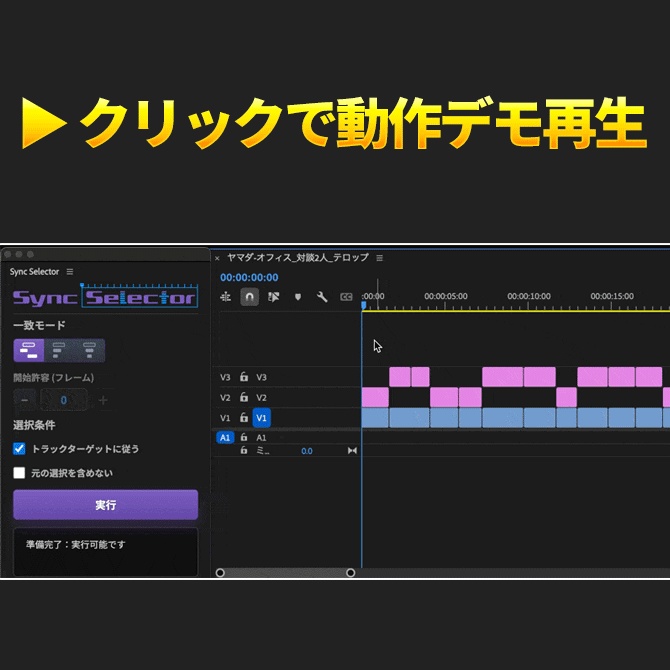Select the middle match mode icon
The width and height of the screenshot is (670, 670).
click(x=59, y=350)
